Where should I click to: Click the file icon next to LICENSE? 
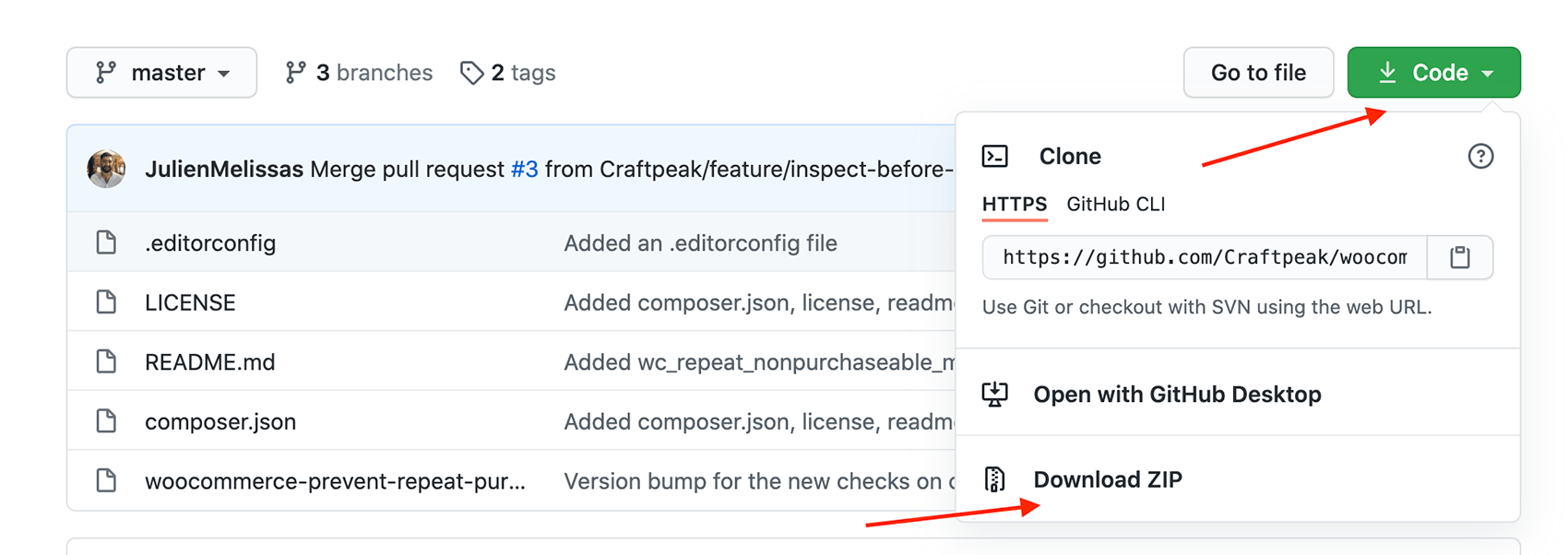tap(107, 302)
